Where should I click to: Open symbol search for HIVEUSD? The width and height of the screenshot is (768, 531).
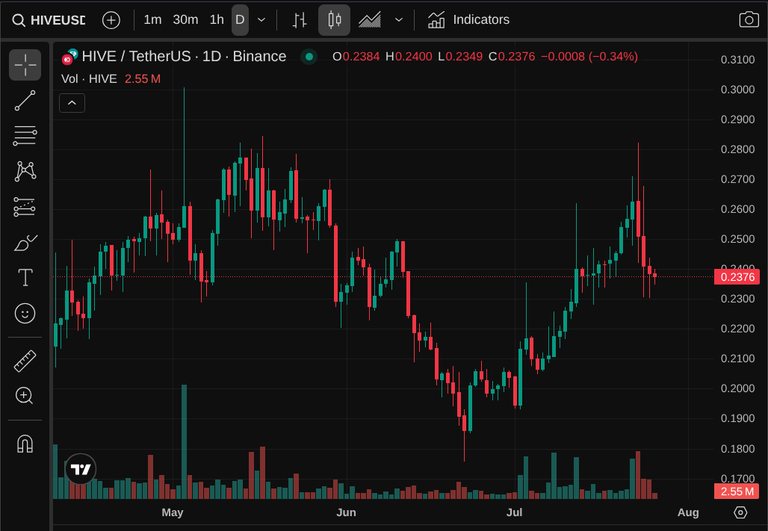[x=49, y=20]
